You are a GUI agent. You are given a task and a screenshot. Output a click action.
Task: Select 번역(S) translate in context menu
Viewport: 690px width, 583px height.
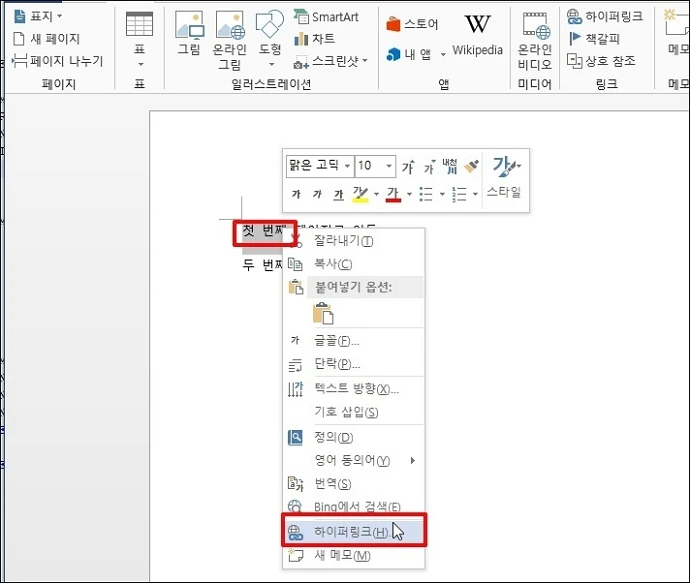pyautogui.click(x=354, y=484)
